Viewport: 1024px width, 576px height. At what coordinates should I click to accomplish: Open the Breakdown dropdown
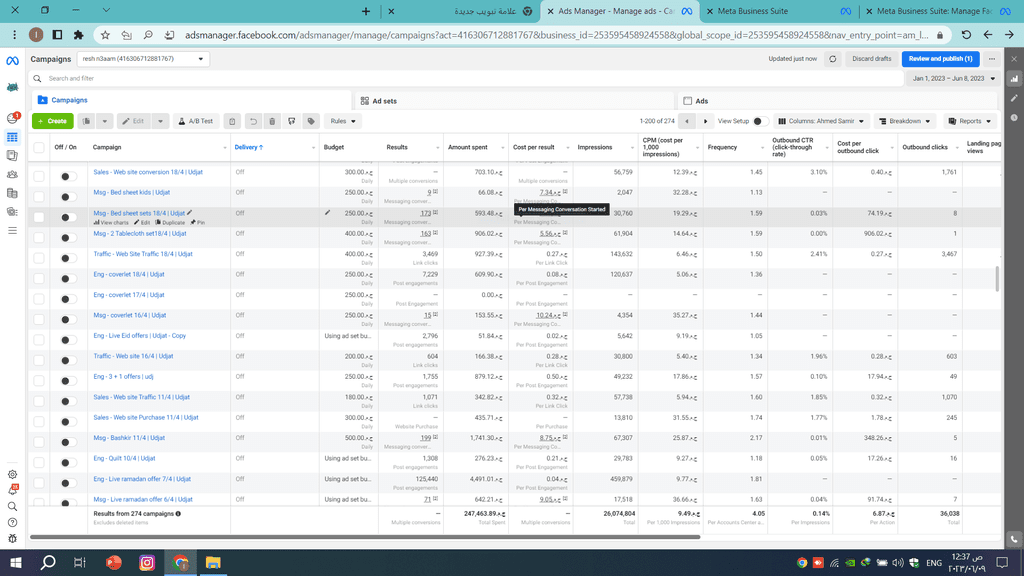pyautogui.click(x=904, y=121)
